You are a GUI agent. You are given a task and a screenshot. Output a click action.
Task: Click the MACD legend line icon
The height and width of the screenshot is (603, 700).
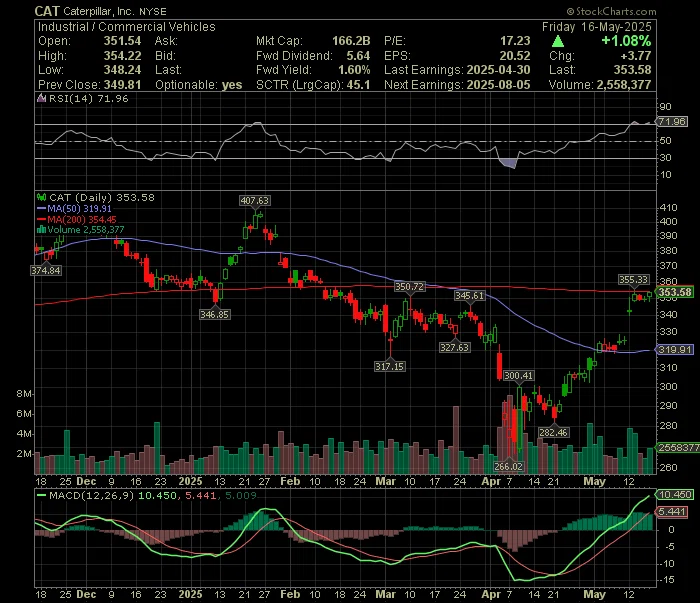[42, 495]
